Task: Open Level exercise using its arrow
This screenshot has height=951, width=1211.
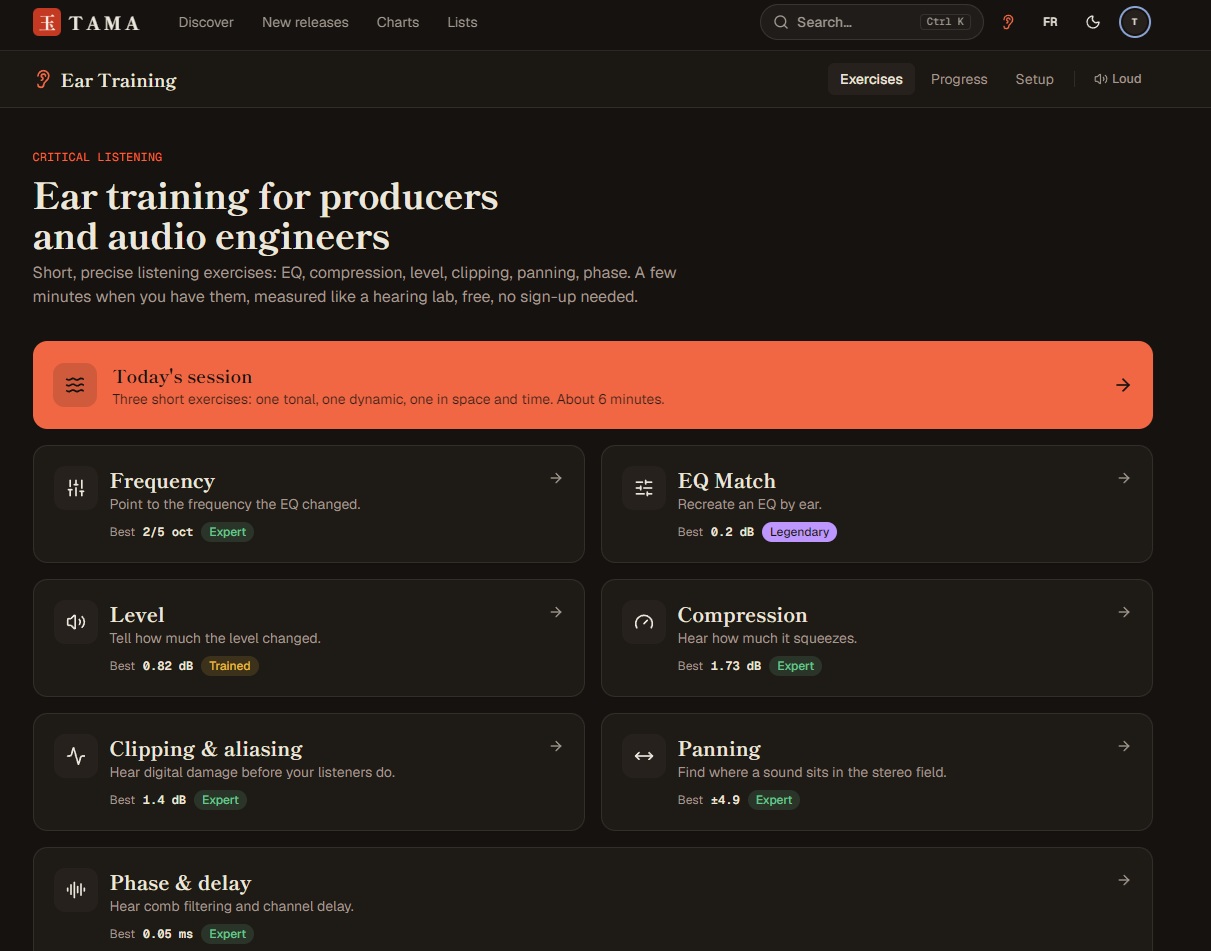Action: tap(556, 612)
